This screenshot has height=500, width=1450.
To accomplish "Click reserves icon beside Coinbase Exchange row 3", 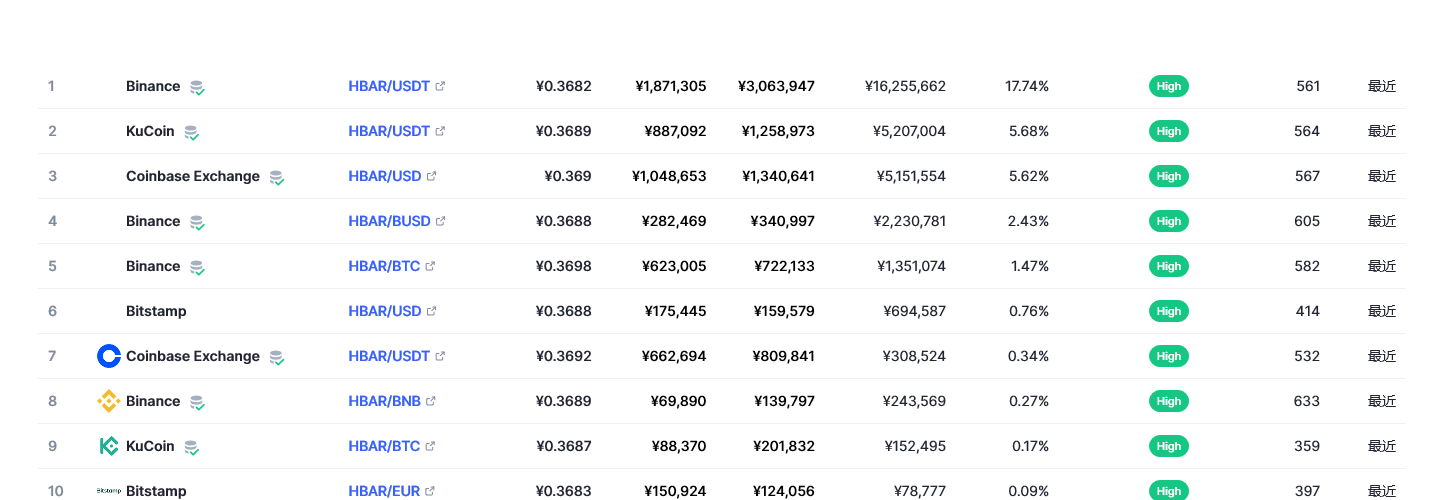I will (x=277, y=177).
